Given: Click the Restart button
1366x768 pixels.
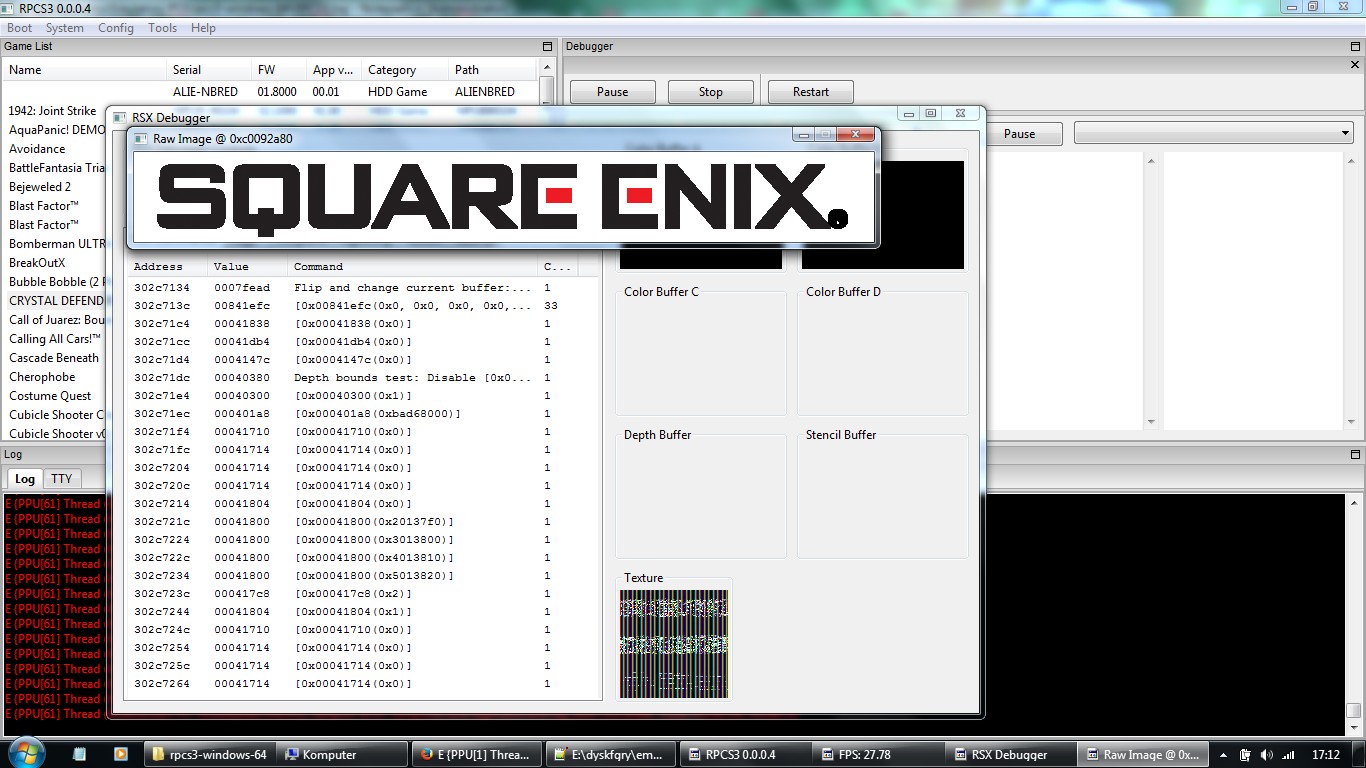Looking at the screenshot, I should click(810, 92).
